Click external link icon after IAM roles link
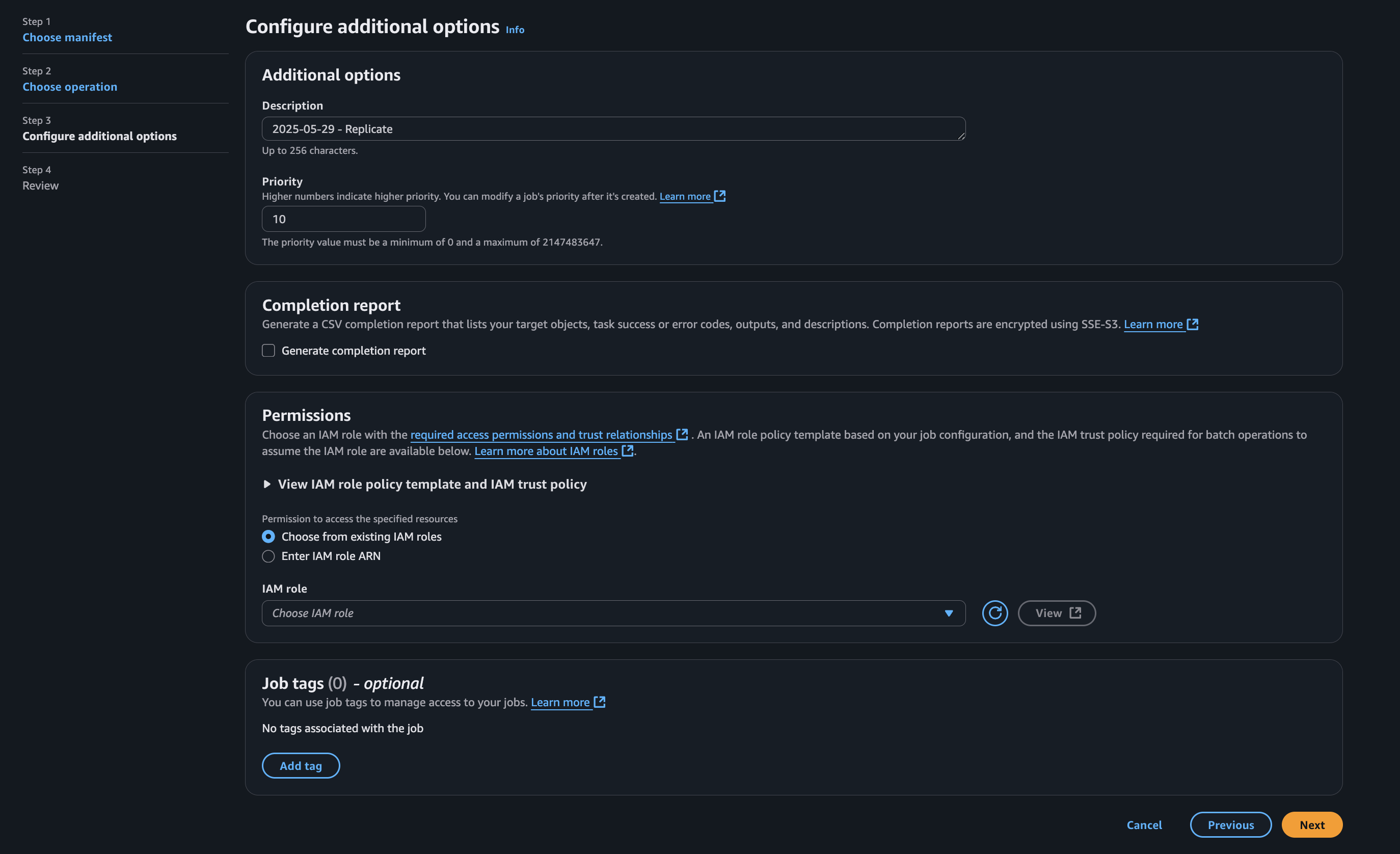This screenshot has height=854, width=1400. point(627,450)
